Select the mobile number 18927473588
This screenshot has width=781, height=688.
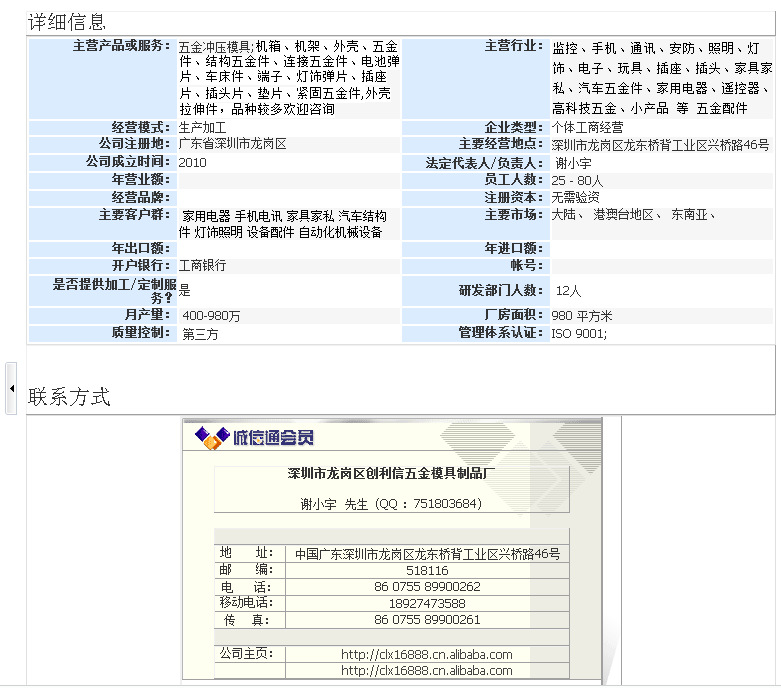(x=426, y=604)
